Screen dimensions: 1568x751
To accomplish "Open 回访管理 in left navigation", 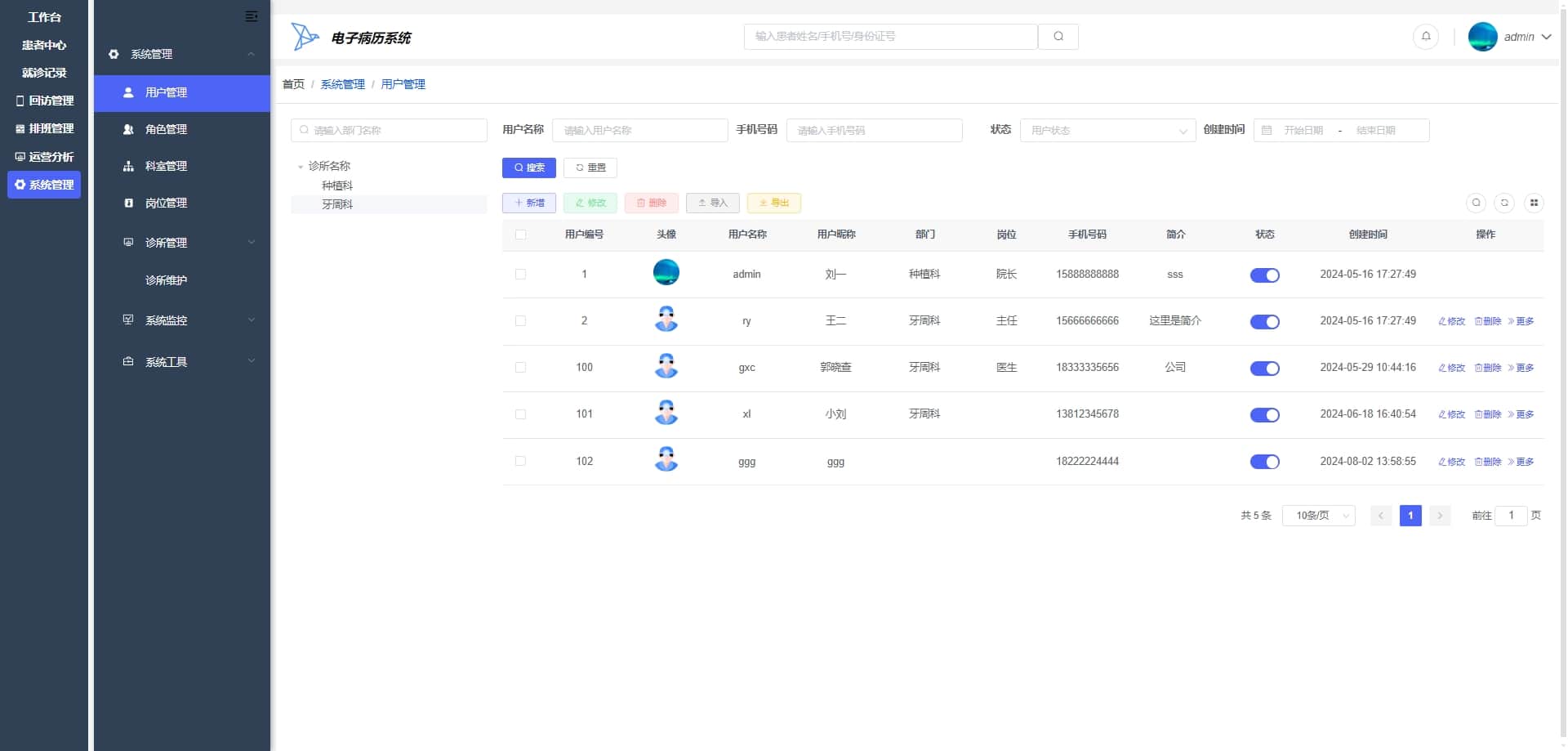I will [44, 101].
